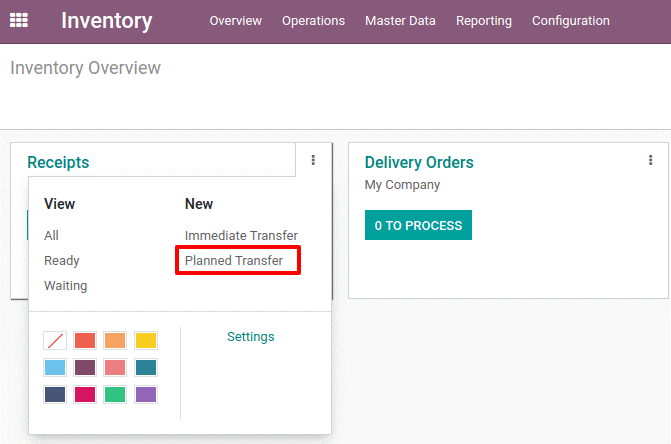Open the Delivery Orders title link
The width and height of the screenshot is (671, 444).
coord(419,163)
